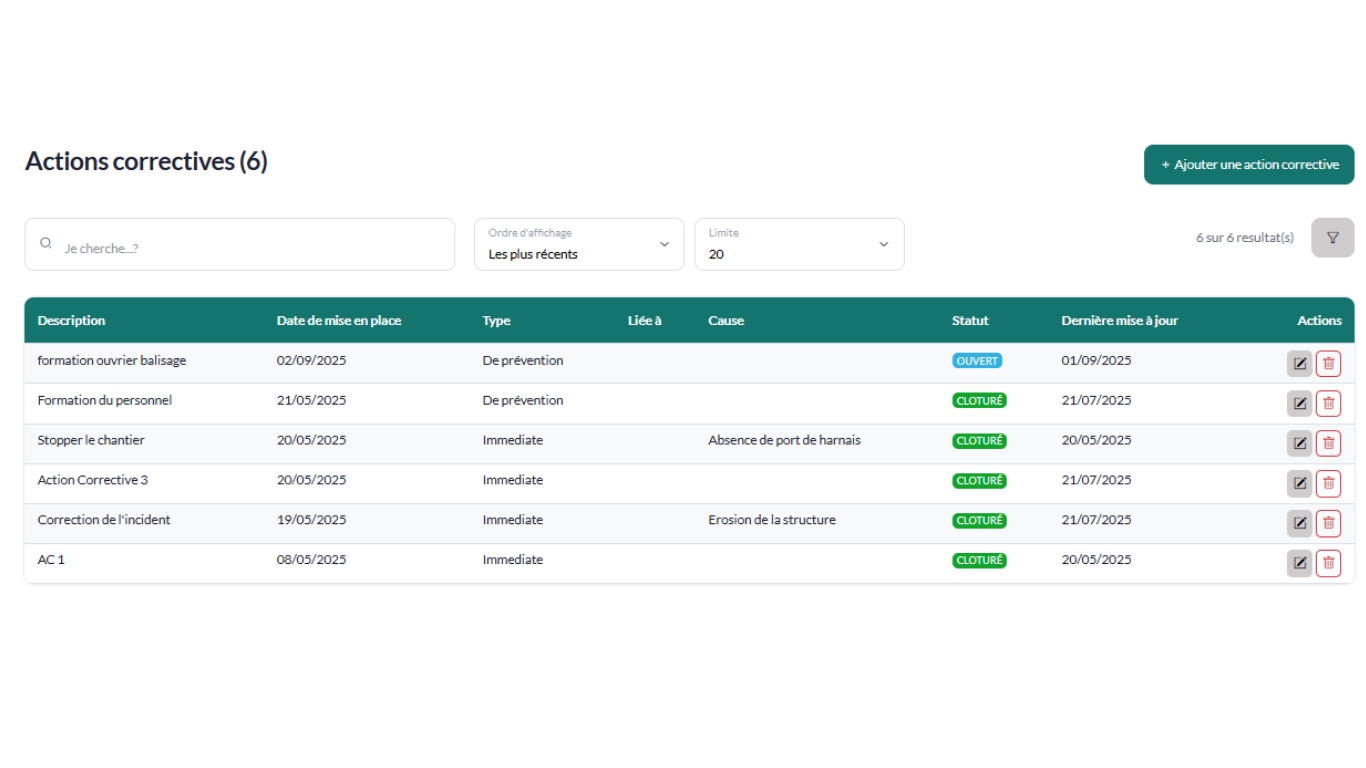Delete the 'AC 1' corrective action

(1328, 563)
